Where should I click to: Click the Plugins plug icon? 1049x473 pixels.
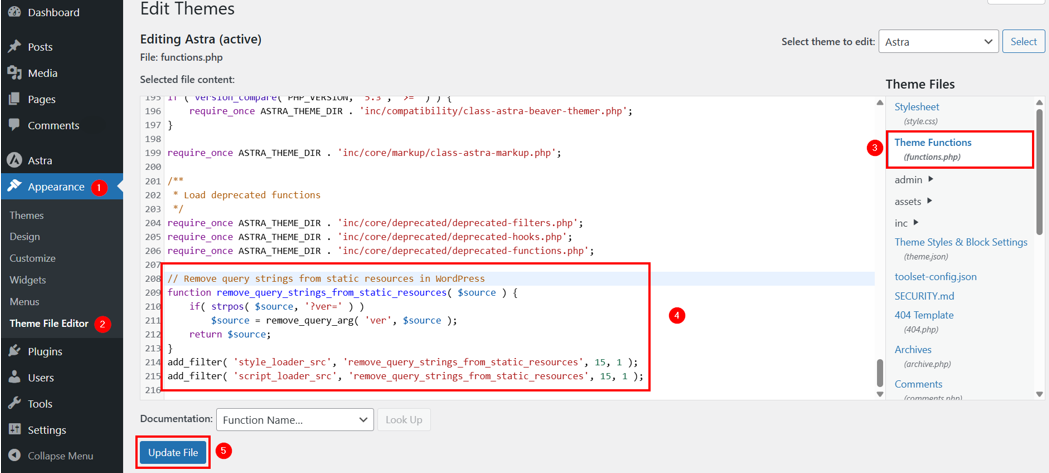coord(13,351)
